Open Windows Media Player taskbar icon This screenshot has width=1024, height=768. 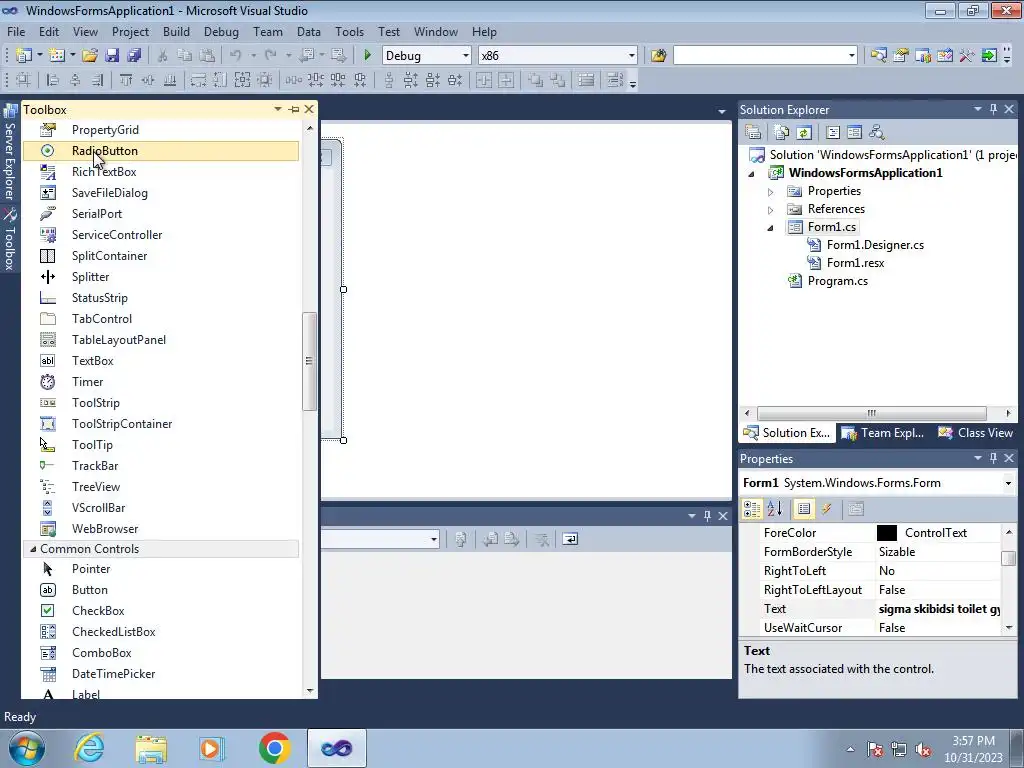pos(212,748)
